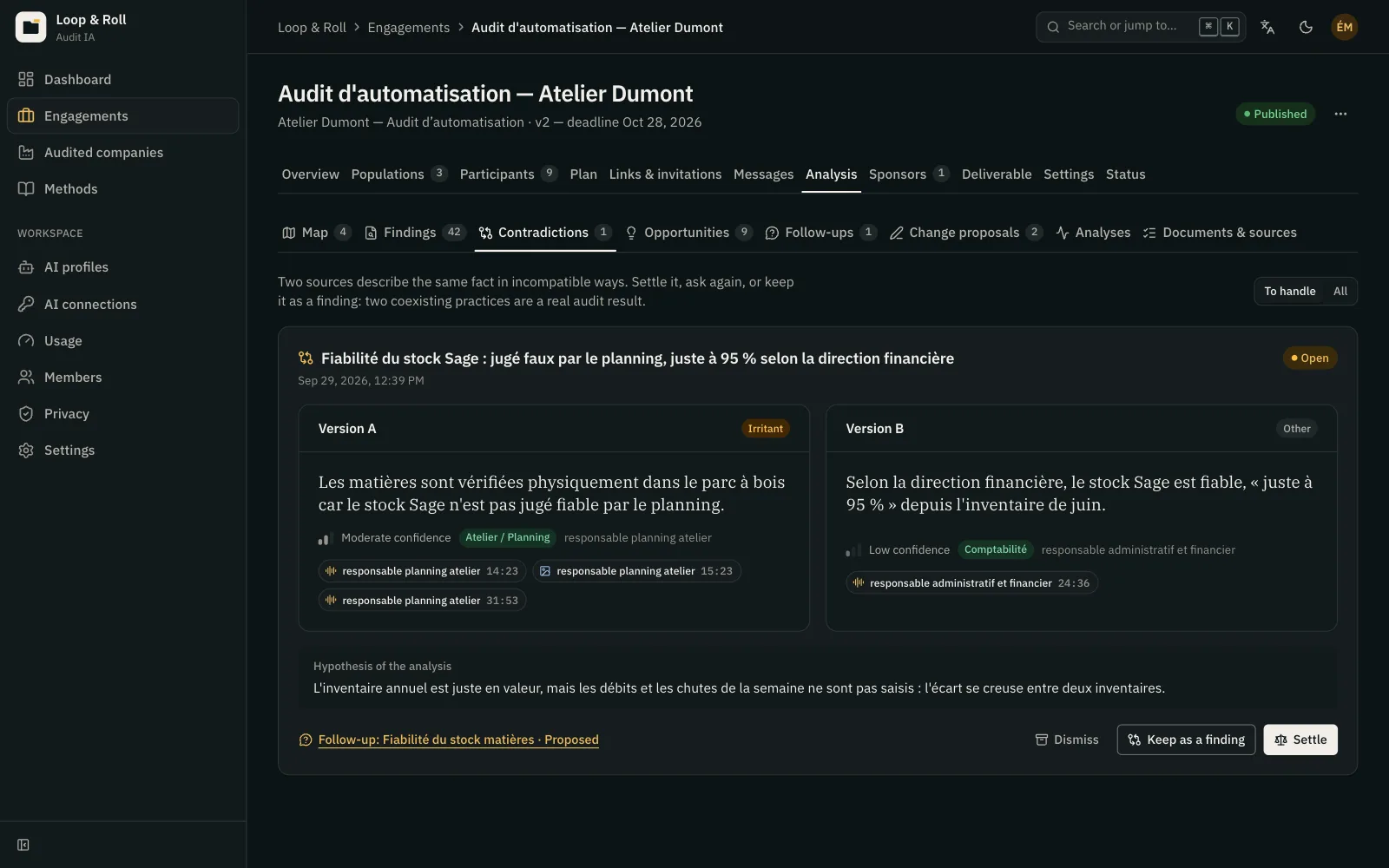
Task: Open the three-dot engagement actions menu
Action: (1340, 114)
